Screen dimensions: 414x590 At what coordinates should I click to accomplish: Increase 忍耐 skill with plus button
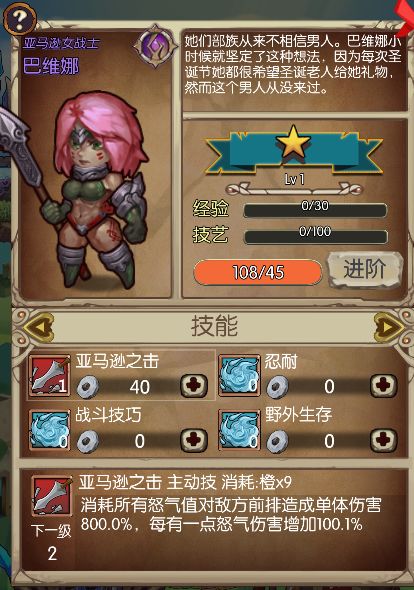coord(384,386)
